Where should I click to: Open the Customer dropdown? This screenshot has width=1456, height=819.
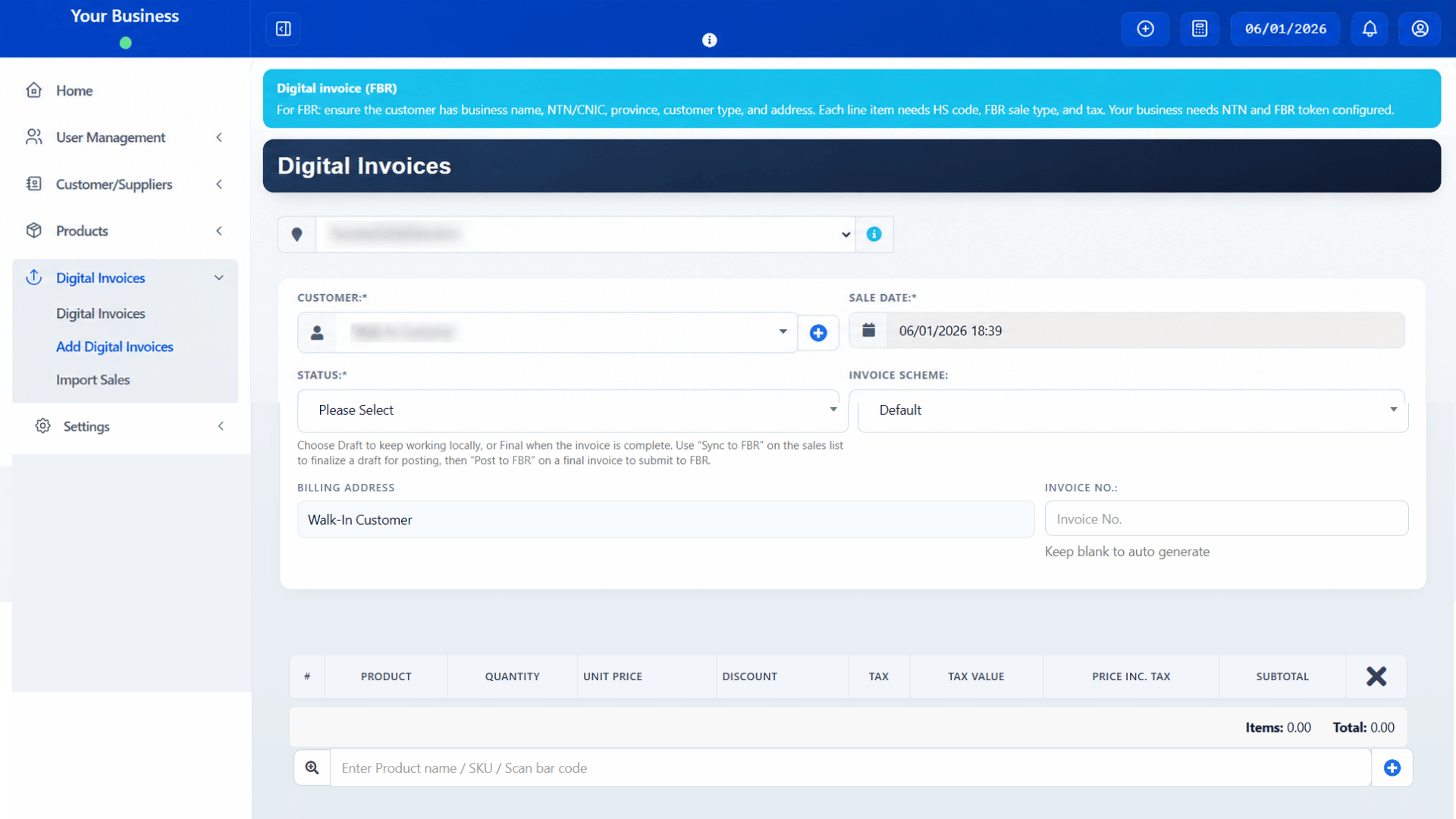[x=566, y=332]
